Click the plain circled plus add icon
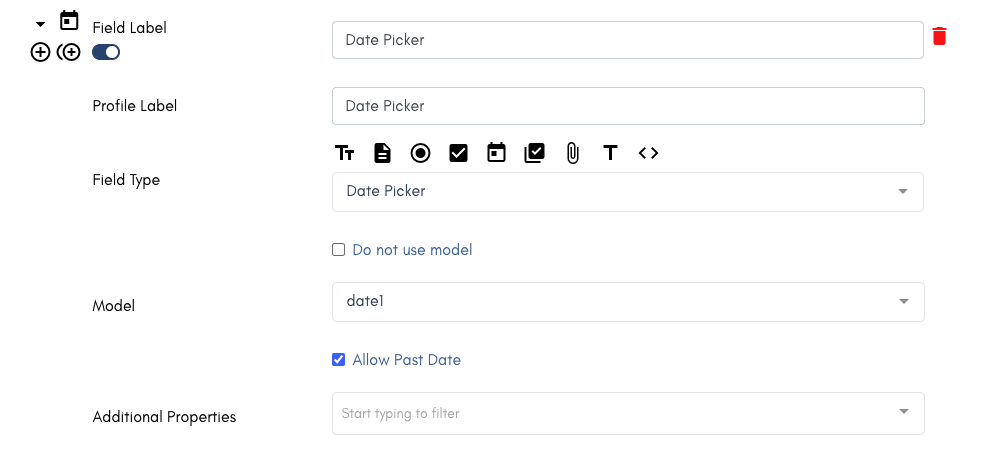This screenshot has width=987, height=449. pyautogui.click(x=40, y=52)
